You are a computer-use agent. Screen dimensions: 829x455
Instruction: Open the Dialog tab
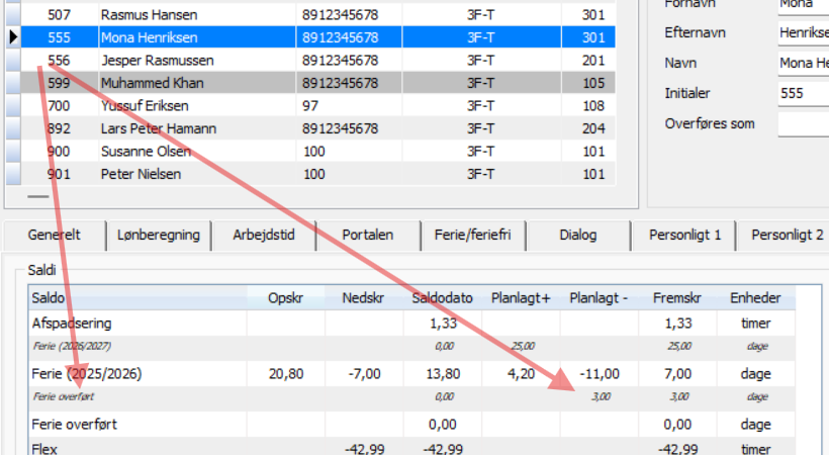578,235
